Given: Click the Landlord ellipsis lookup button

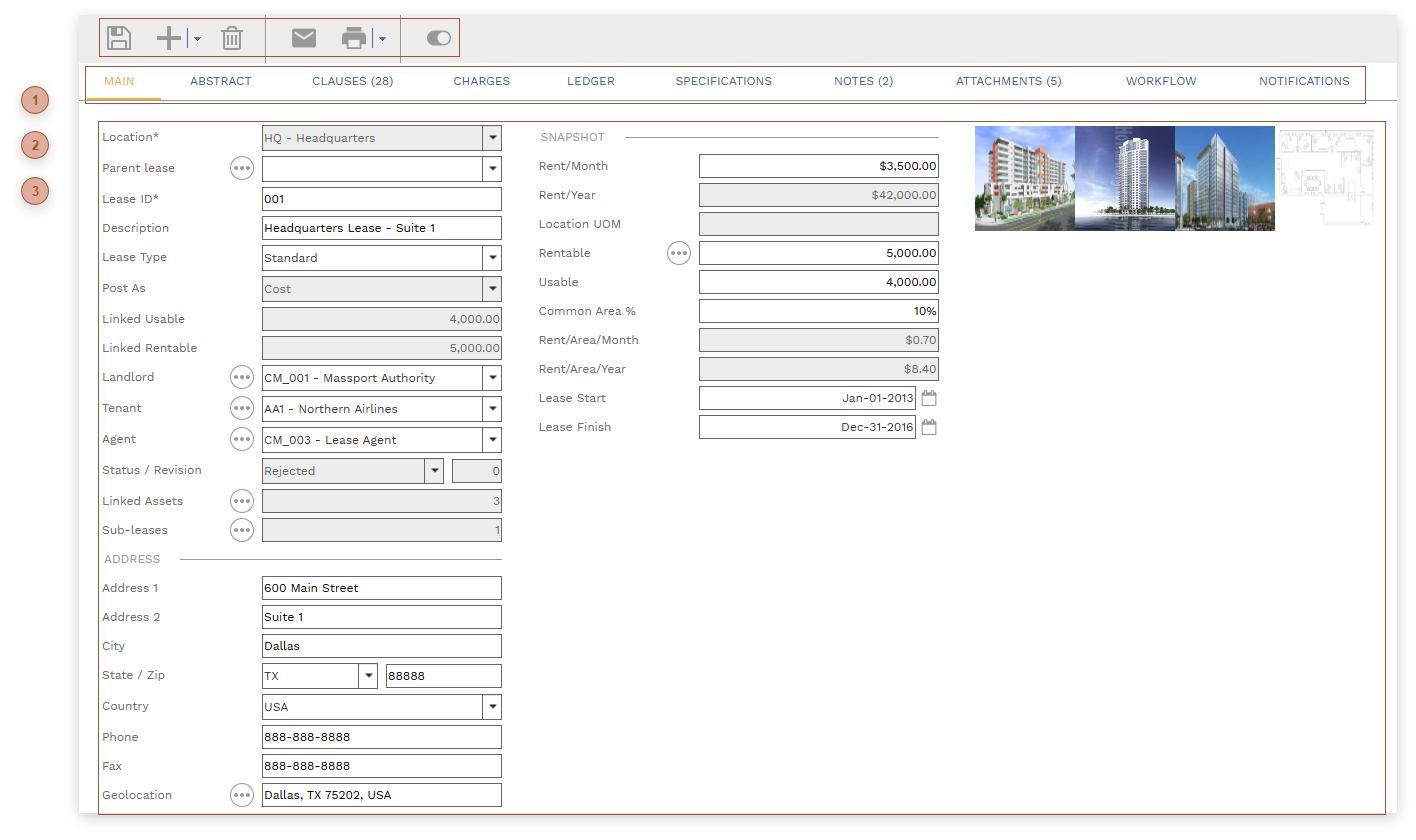Looking at the screenshot, I should point(242,377).
